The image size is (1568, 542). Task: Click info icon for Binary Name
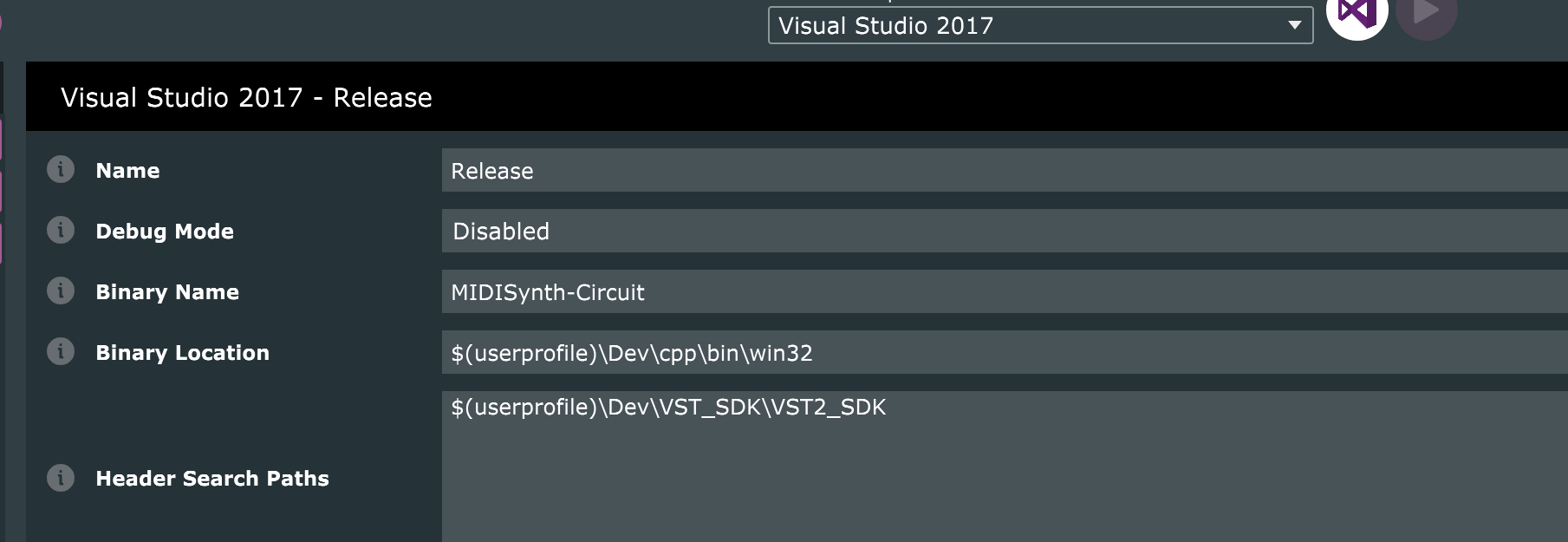[60, 291]
